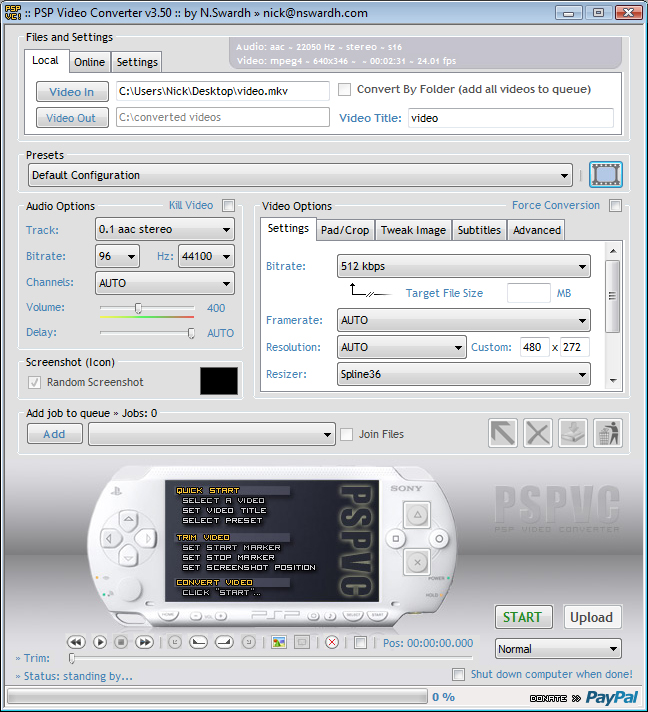
Task: Click the arrow icon in the queue panel
Action: [x=503, y=433]
